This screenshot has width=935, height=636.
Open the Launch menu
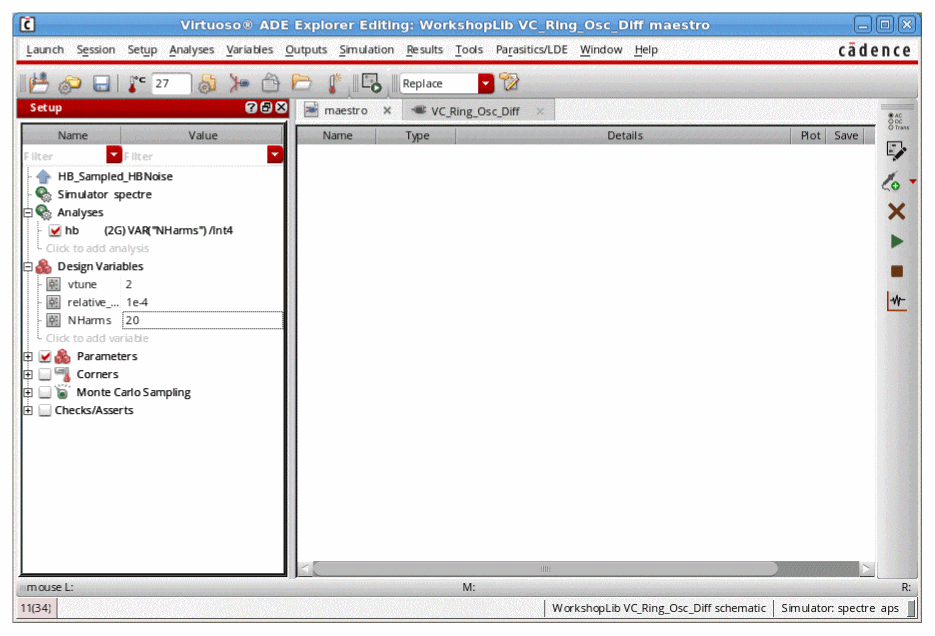pyautogui.click(x=45, y=49)
